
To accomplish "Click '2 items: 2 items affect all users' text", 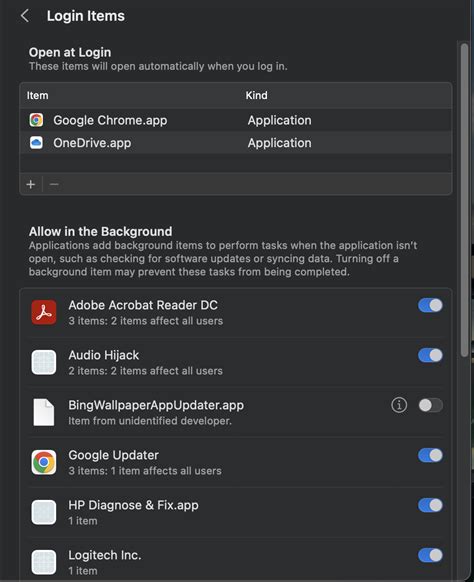I will pyautogui.click(x=146, y=371).
